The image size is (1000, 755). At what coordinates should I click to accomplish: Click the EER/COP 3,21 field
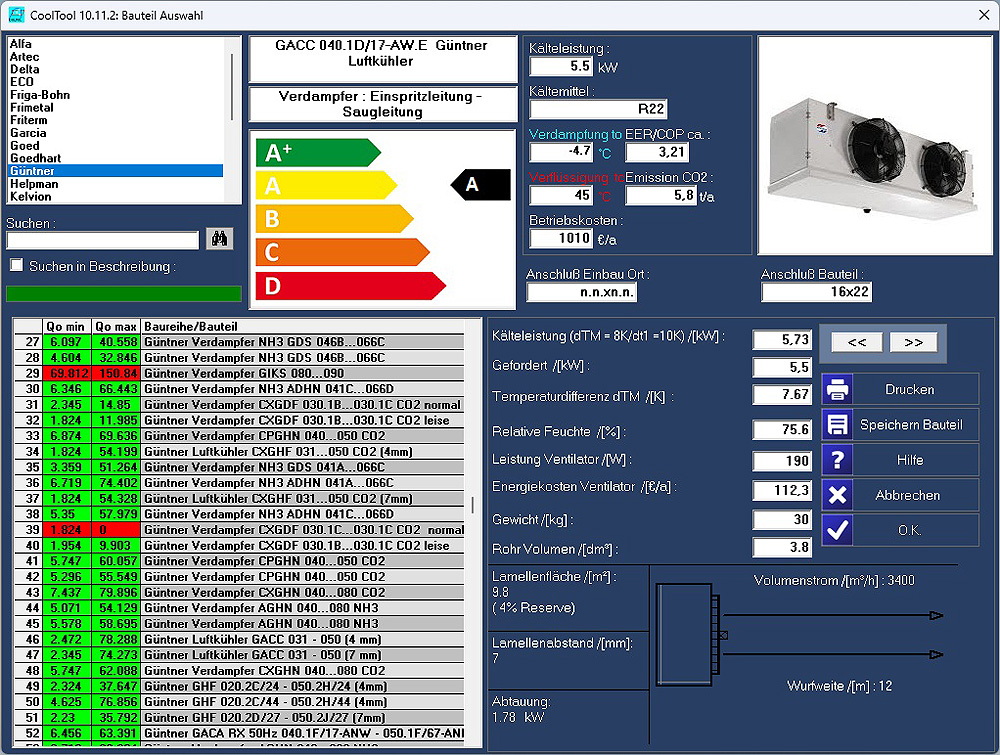click(x=657, y=152)
